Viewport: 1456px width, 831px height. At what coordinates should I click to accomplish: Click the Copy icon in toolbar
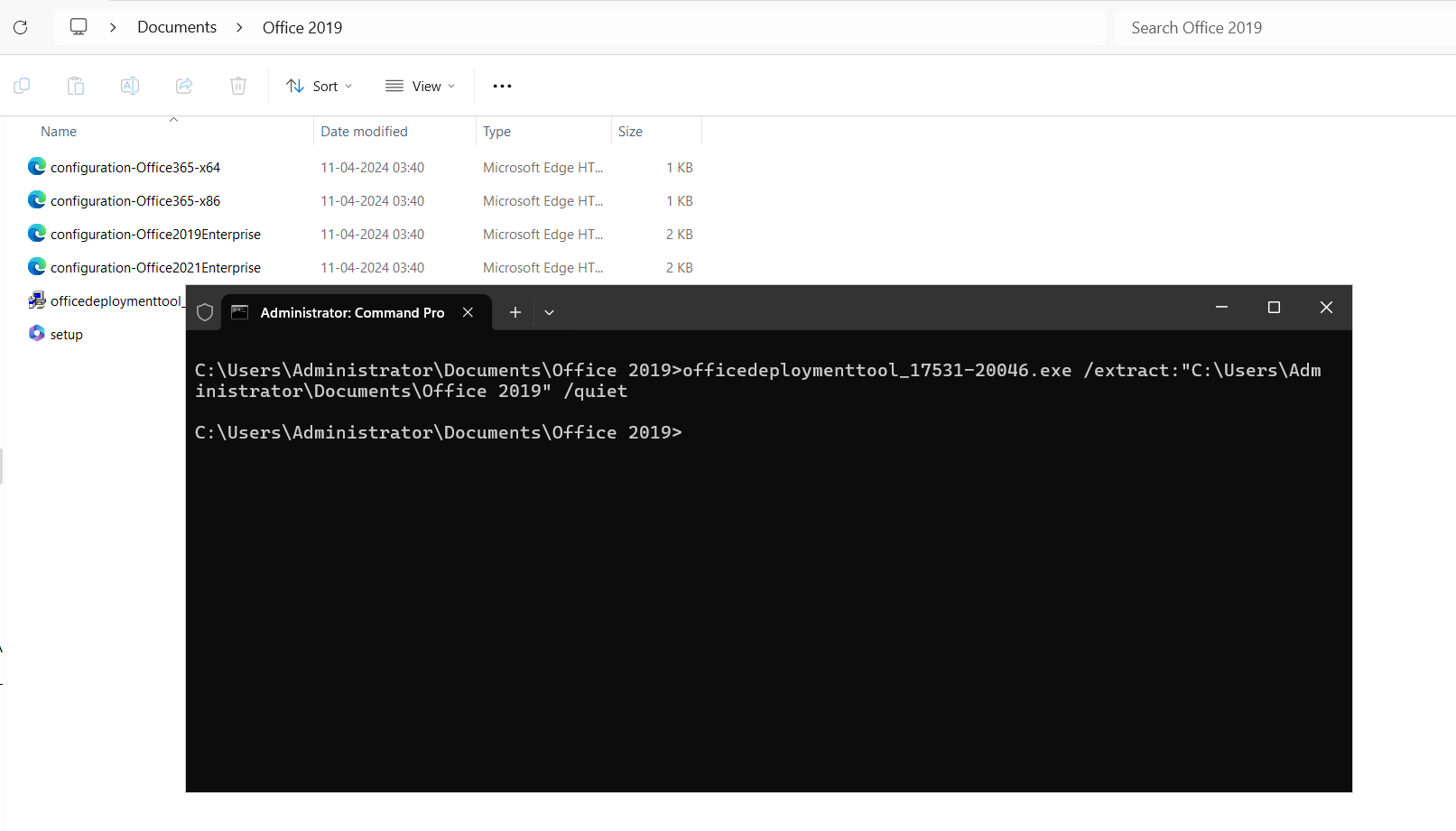pos(23,86)
